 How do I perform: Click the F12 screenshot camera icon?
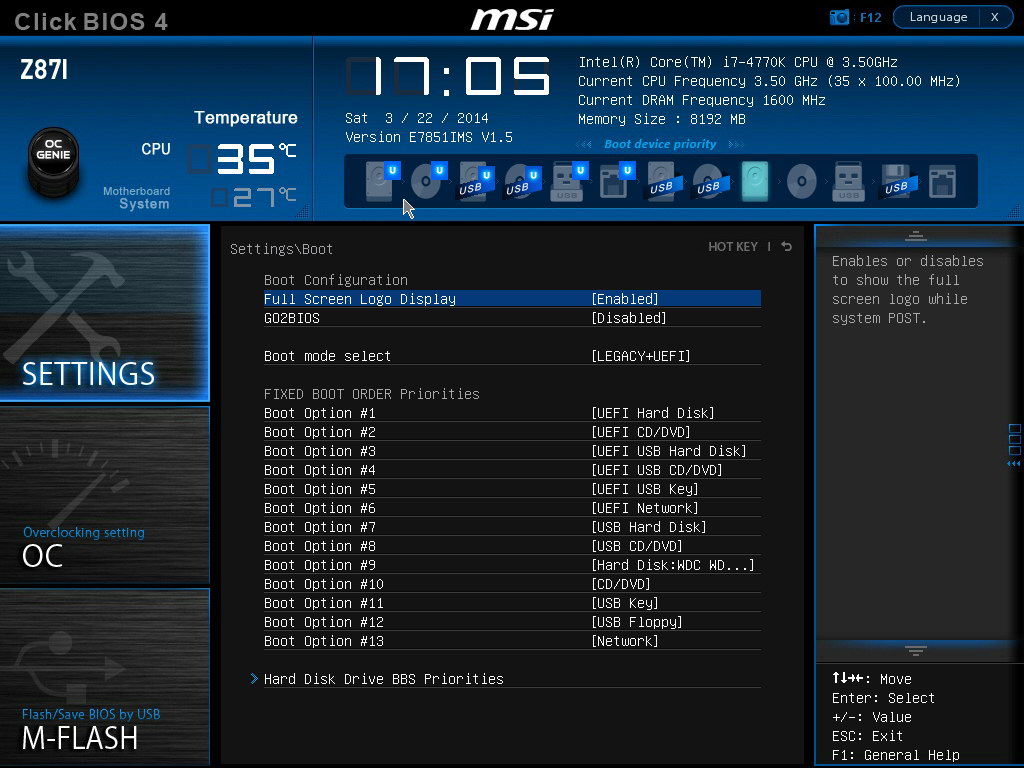pyautogui.click(x=839, y=17)
